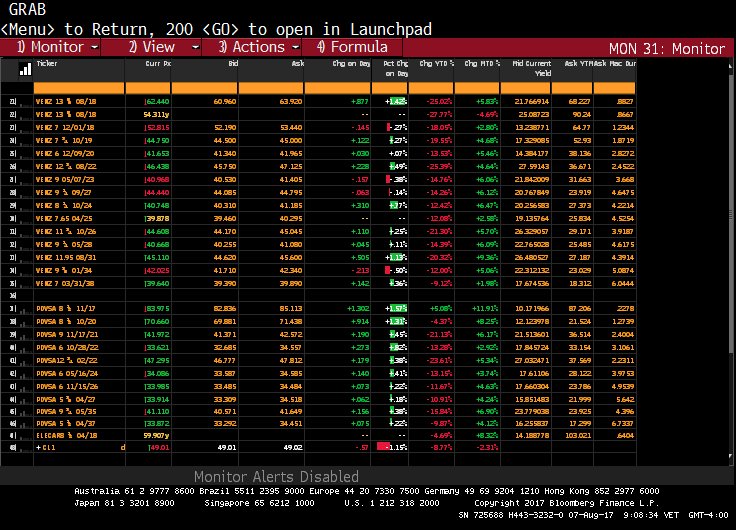736x530 pixels.
Task: Expand the Actions menu dropdown arrow
Action: pyautogui.click(x=296, y=47)
